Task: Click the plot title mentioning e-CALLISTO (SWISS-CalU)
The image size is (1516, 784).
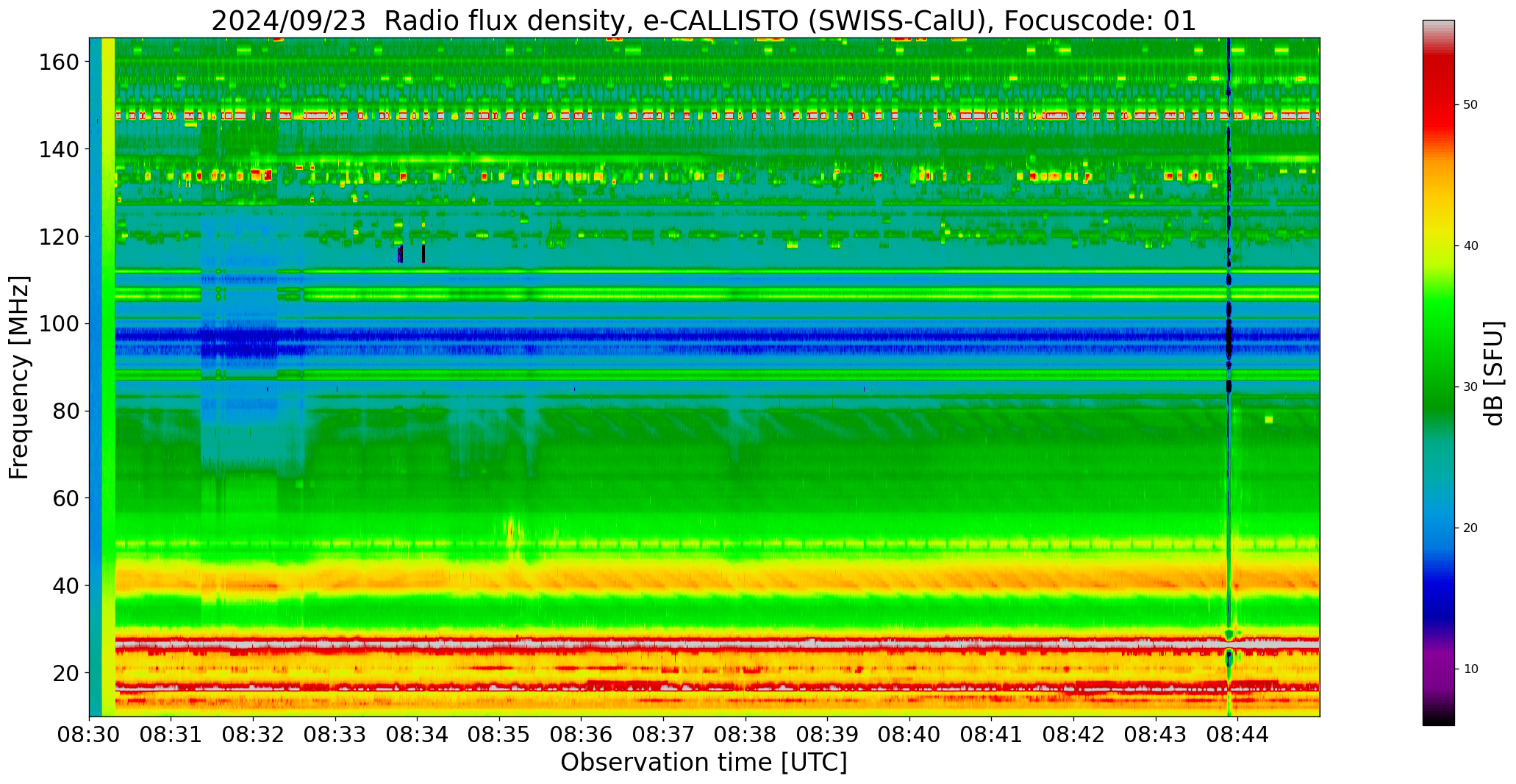Action: coord(704,21)
